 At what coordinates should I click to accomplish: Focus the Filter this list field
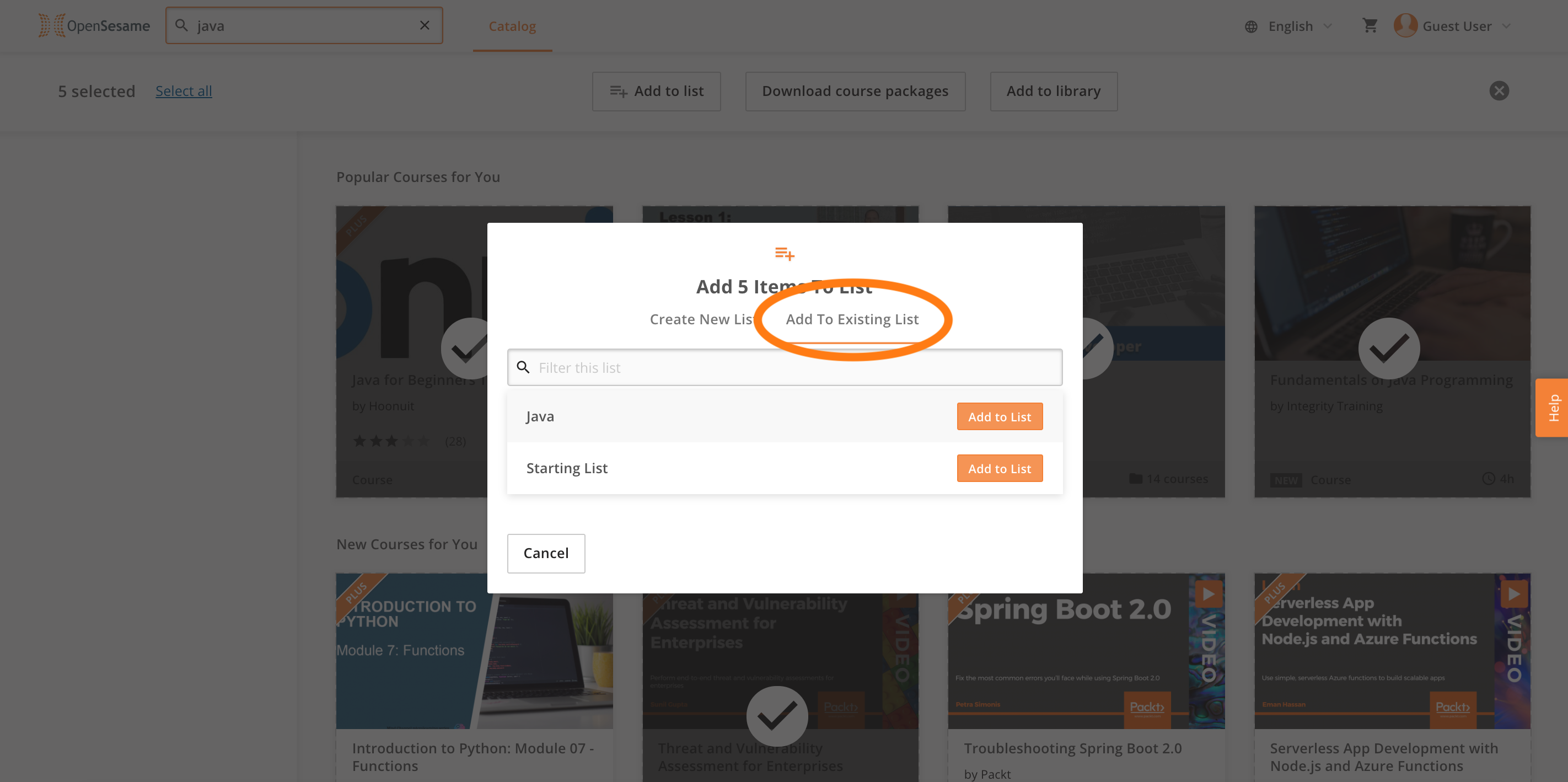click(785, 367)
